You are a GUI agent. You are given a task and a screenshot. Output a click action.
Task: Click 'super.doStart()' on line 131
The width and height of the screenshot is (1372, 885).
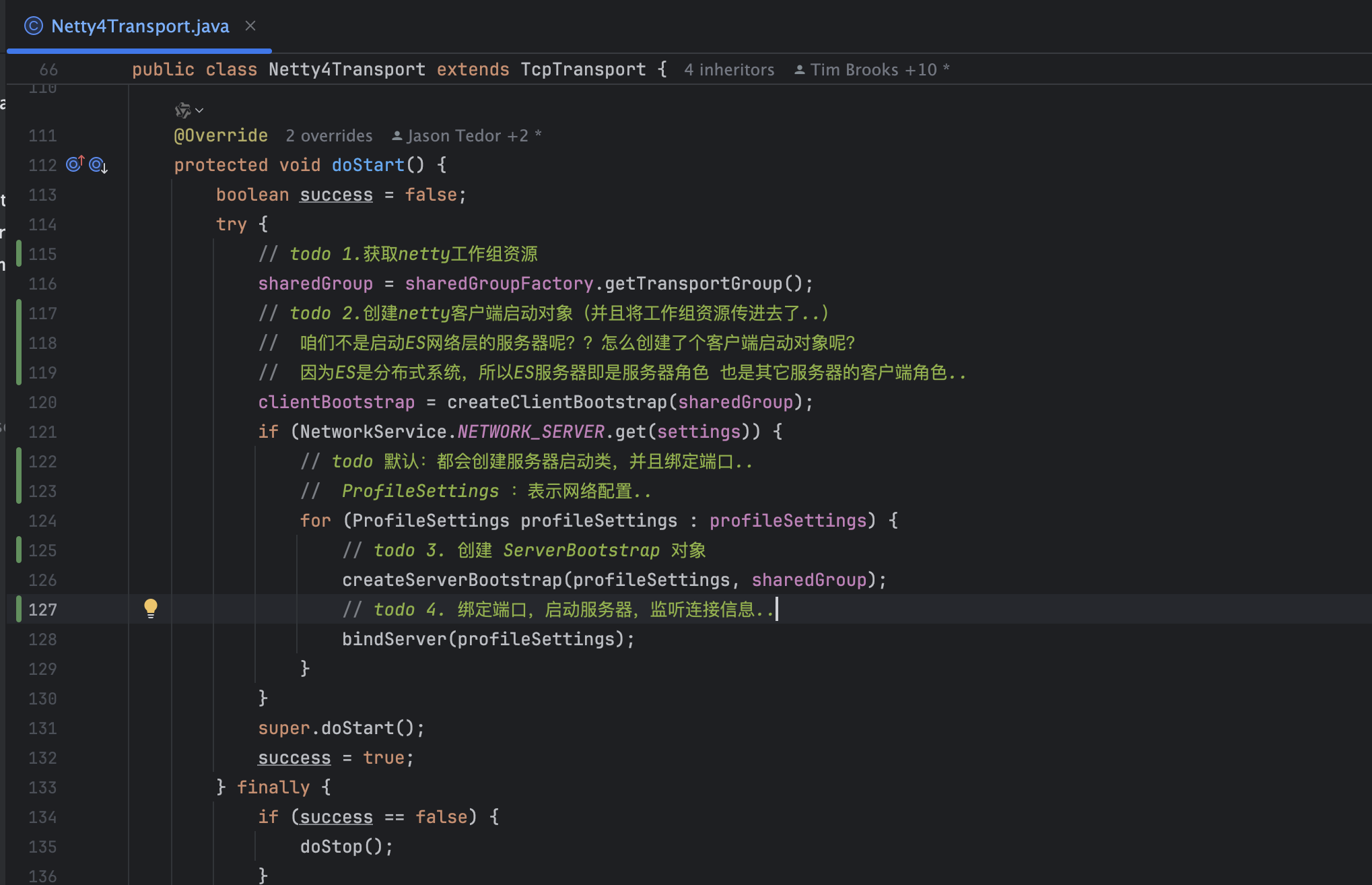[x=341, y=728]
